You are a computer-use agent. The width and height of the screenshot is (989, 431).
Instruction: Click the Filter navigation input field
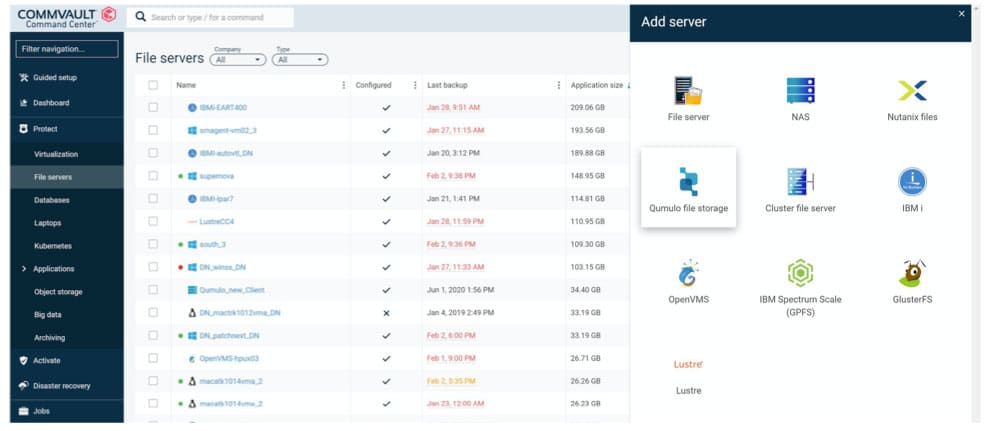67,49
